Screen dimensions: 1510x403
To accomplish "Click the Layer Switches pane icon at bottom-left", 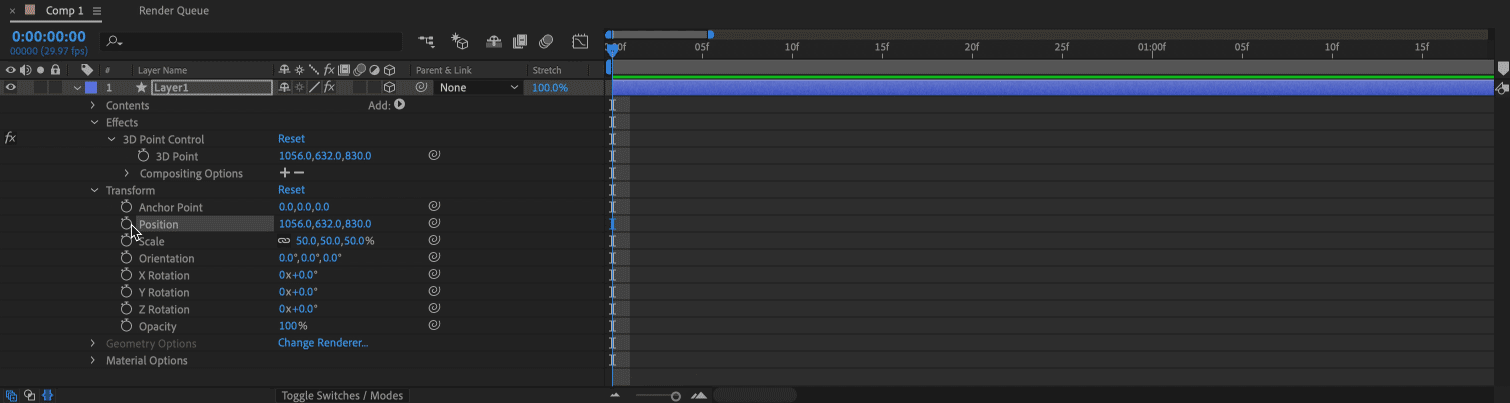I will (x=11, y=395).
